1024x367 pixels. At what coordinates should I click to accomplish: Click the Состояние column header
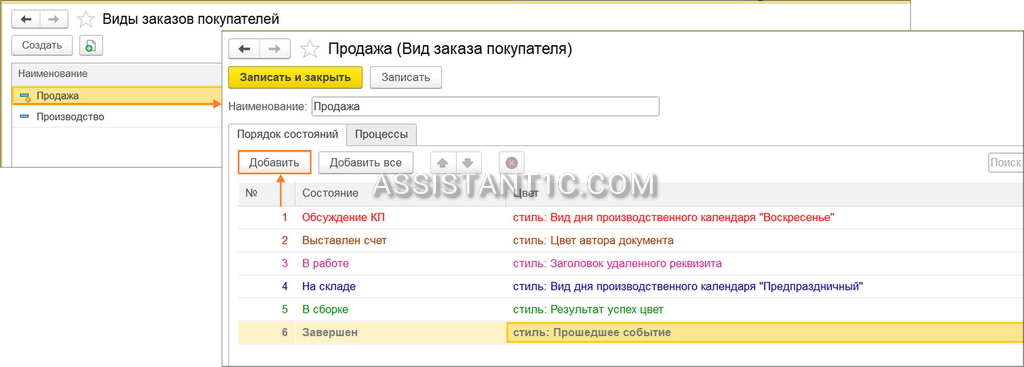point(400,193)
